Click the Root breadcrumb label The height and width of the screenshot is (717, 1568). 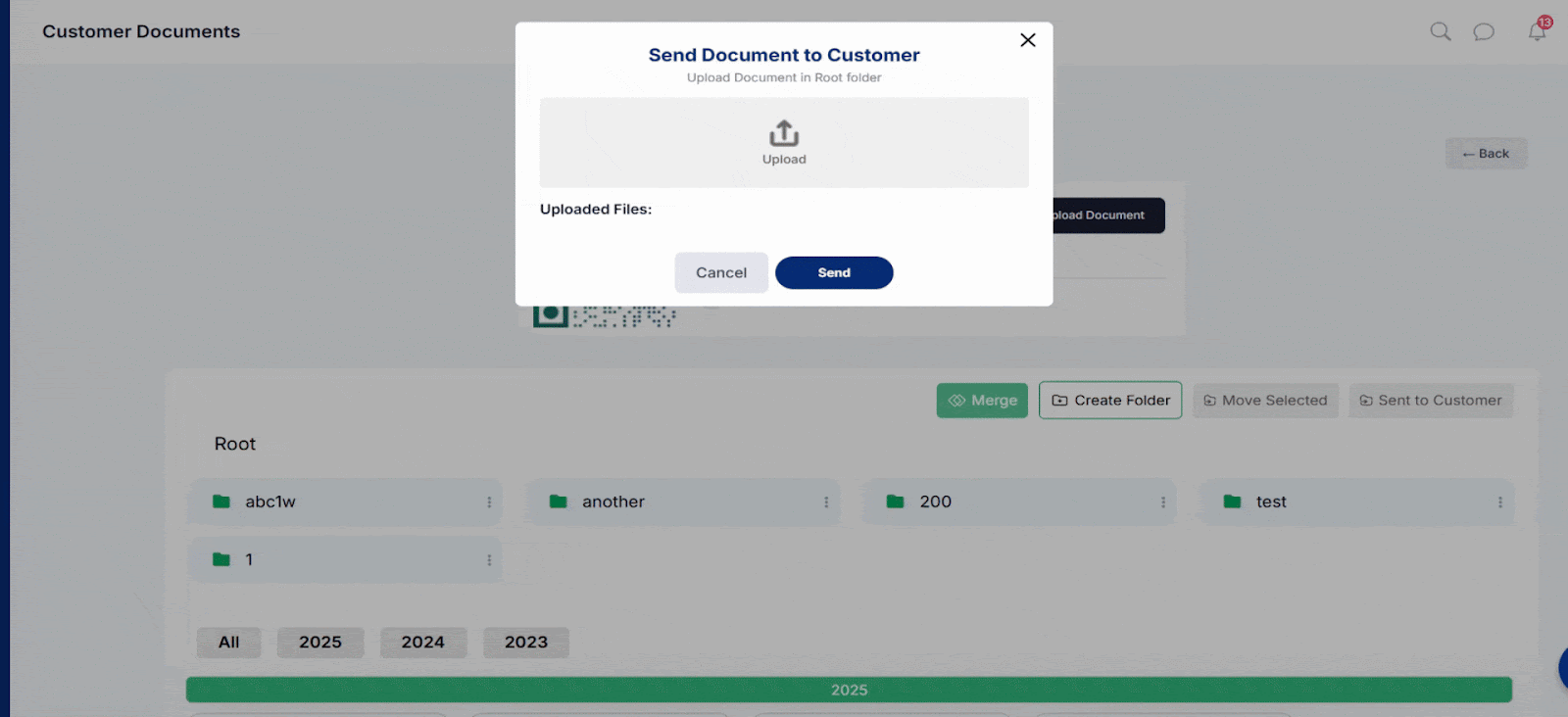point(235,444)
